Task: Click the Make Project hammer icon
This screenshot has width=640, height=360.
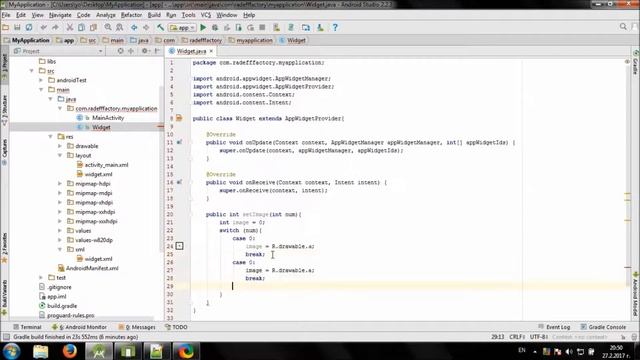Action: point(160,27)
